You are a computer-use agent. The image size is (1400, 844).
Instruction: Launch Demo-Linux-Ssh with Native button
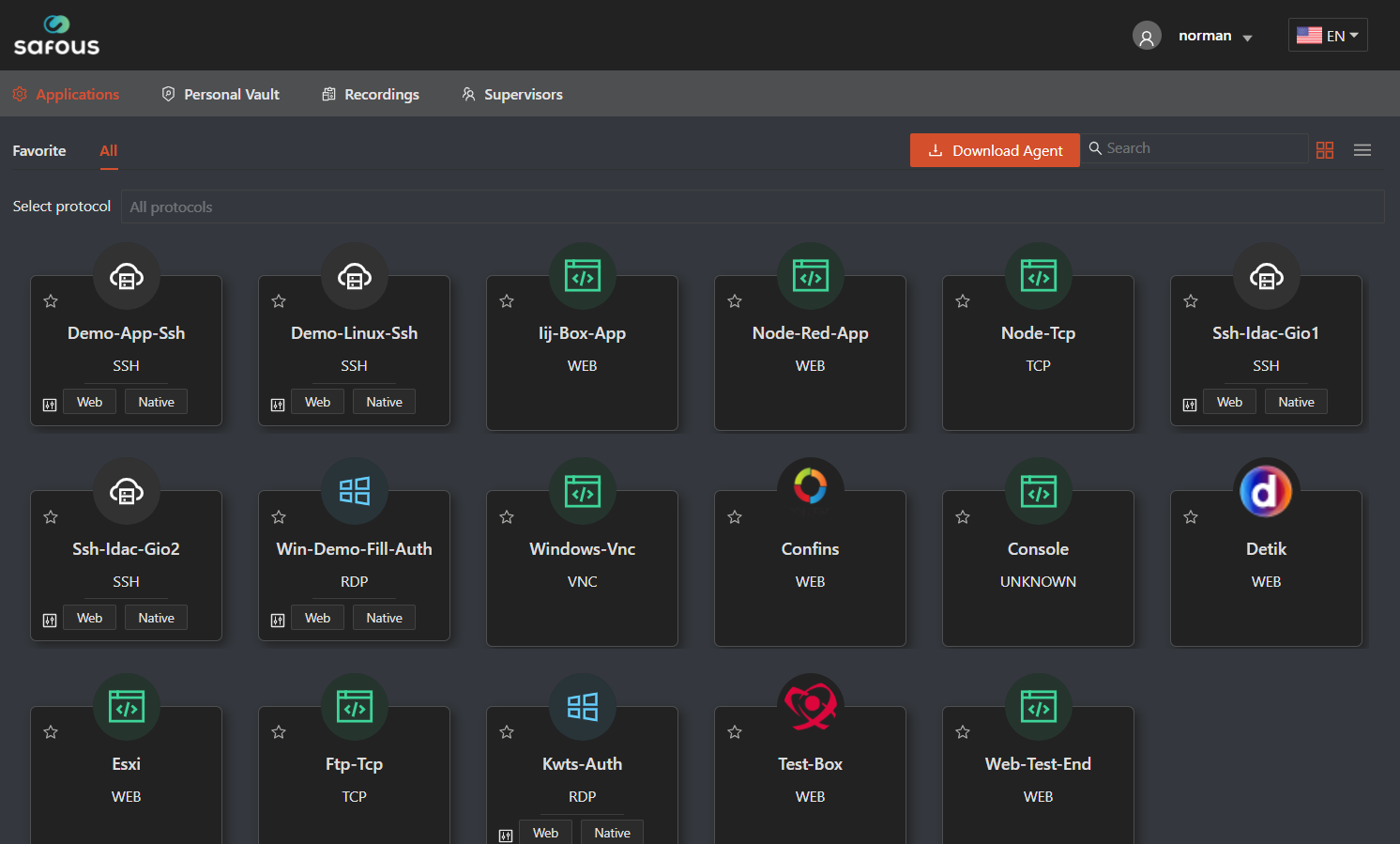tap(384, 402)
